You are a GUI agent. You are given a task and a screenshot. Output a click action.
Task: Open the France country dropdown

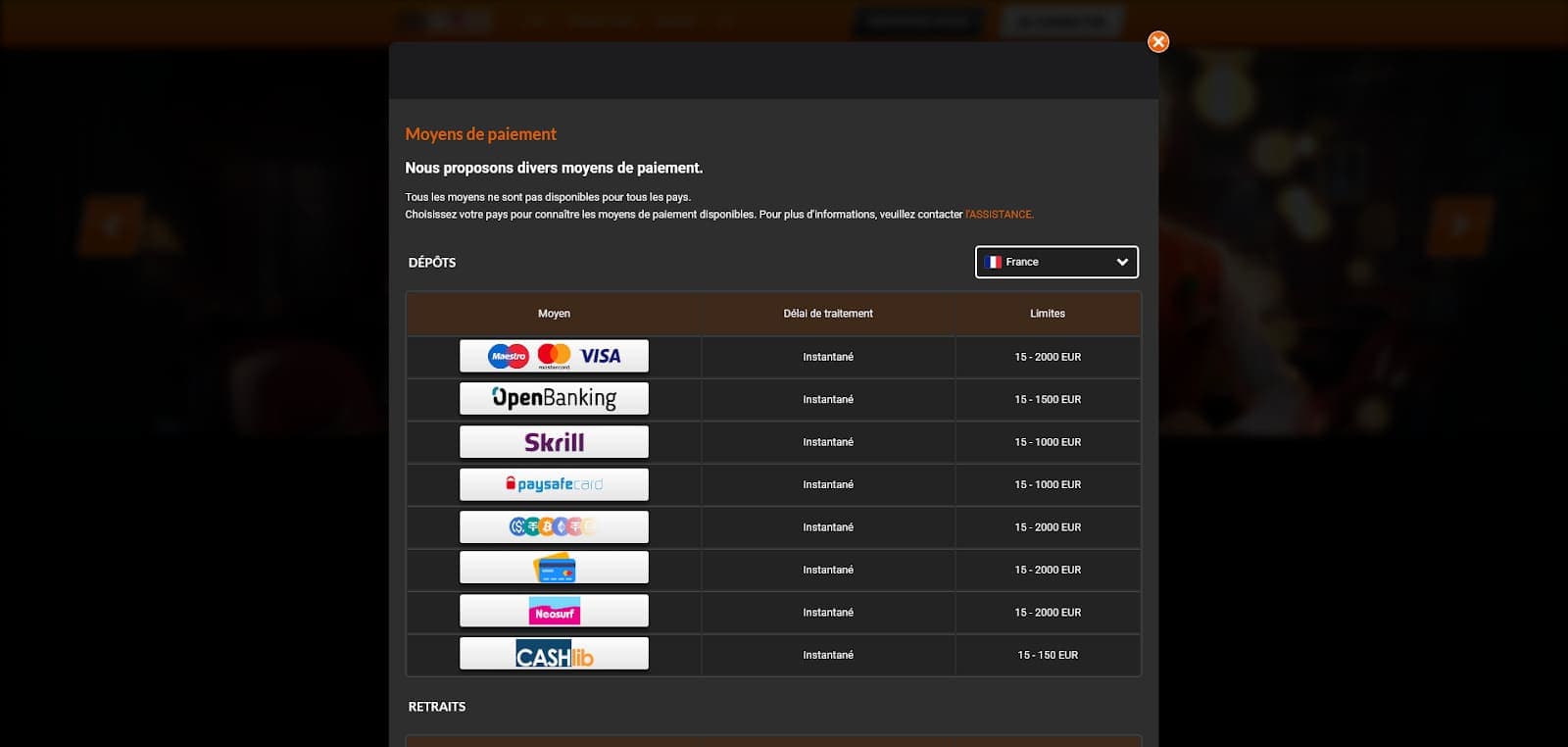1056,262
